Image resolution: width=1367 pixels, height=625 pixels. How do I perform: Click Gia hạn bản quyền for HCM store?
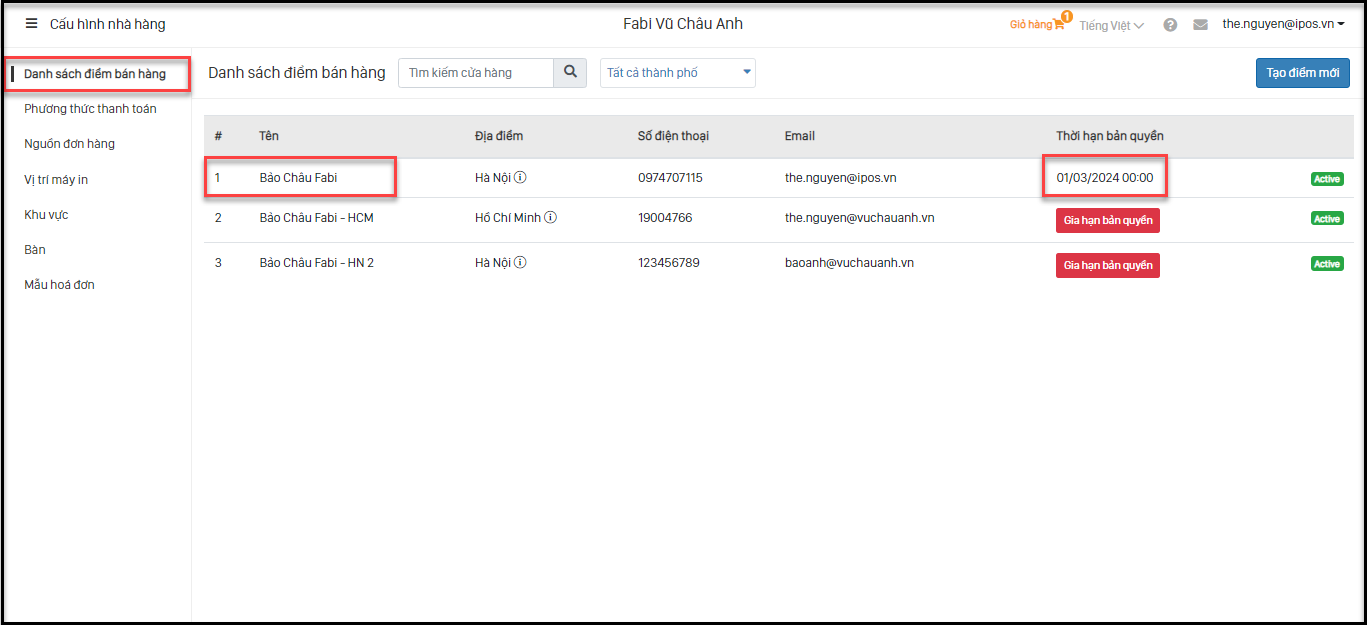tap(1107, 221)
